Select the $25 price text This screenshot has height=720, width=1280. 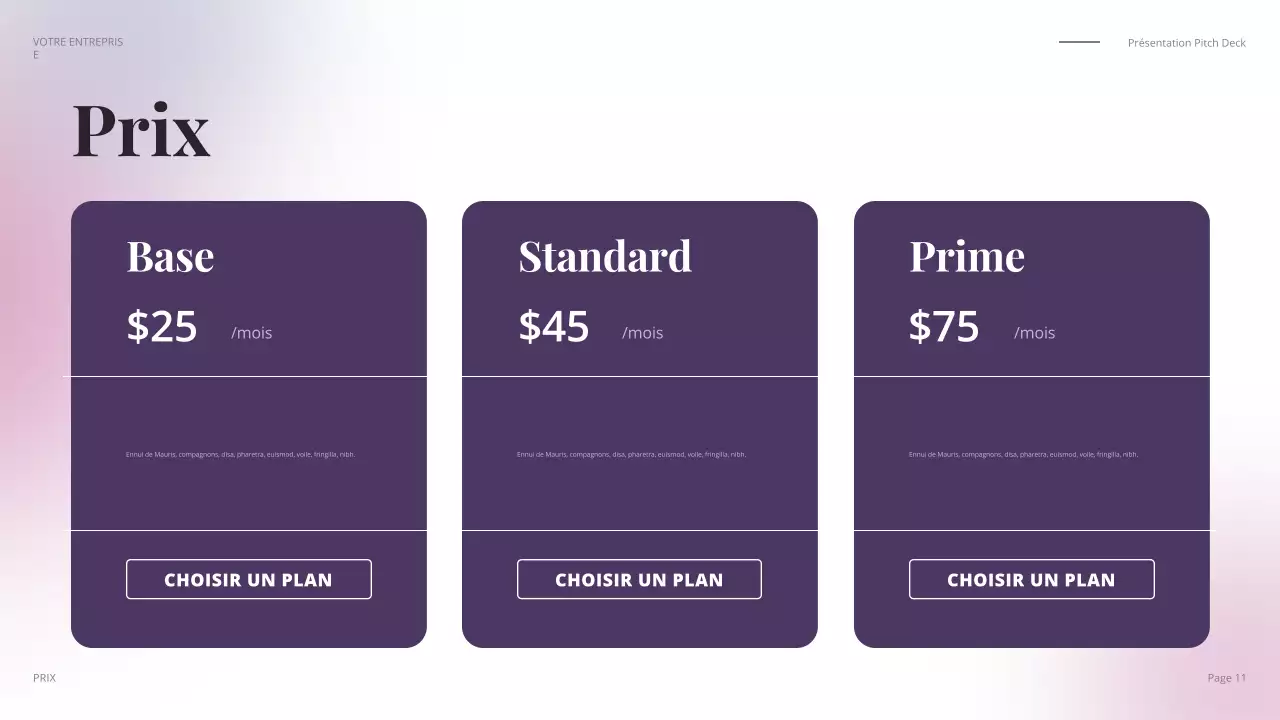(162, 327)
